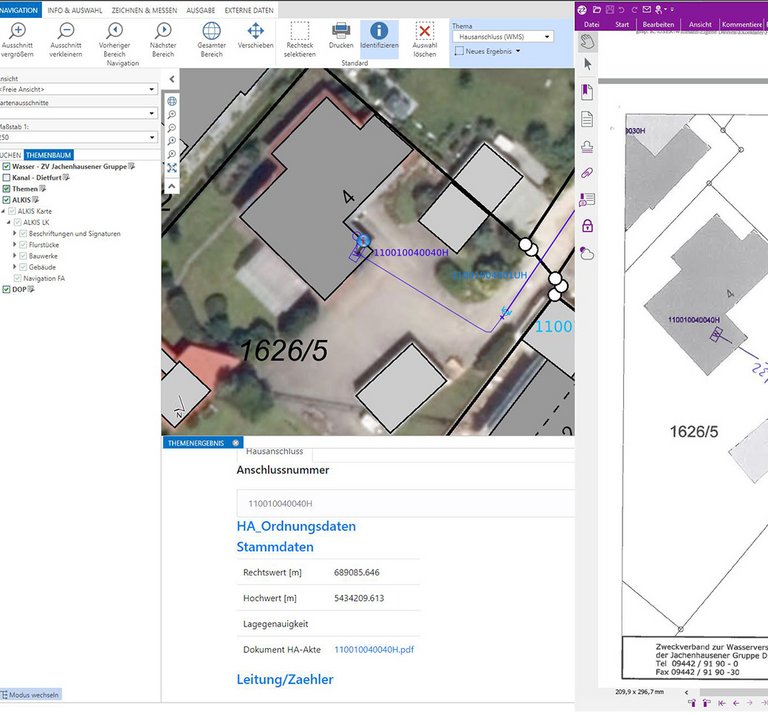Click horizontal scrollbar in PDF viewer
This screenshot has height=713, width=768.
point(733,692)
